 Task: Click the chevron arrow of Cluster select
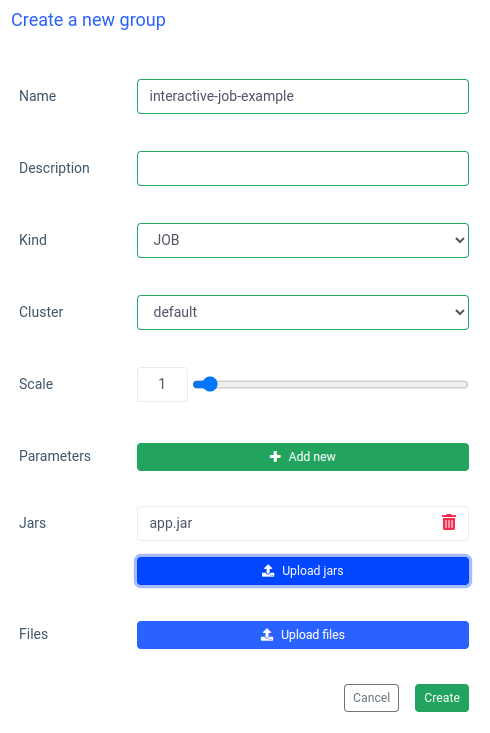pos(460,312)
